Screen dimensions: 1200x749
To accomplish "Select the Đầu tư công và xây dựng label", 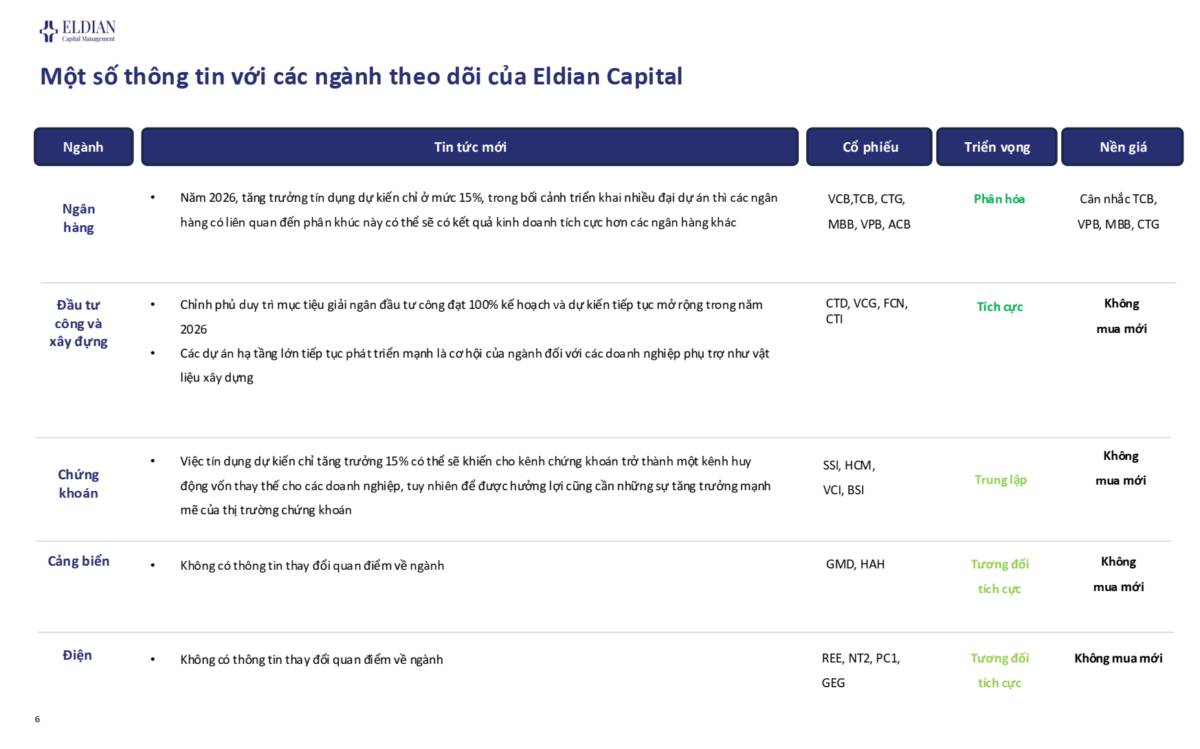I will tap(79, 323).
